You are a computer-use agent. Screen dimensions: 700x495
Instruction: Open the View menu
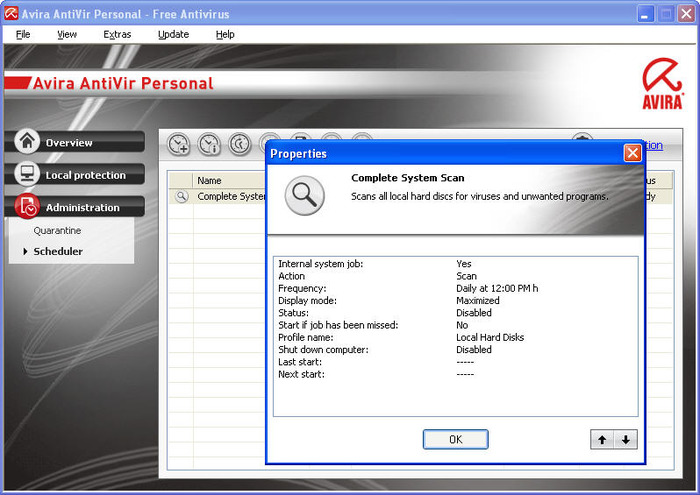tap(67, 34)
